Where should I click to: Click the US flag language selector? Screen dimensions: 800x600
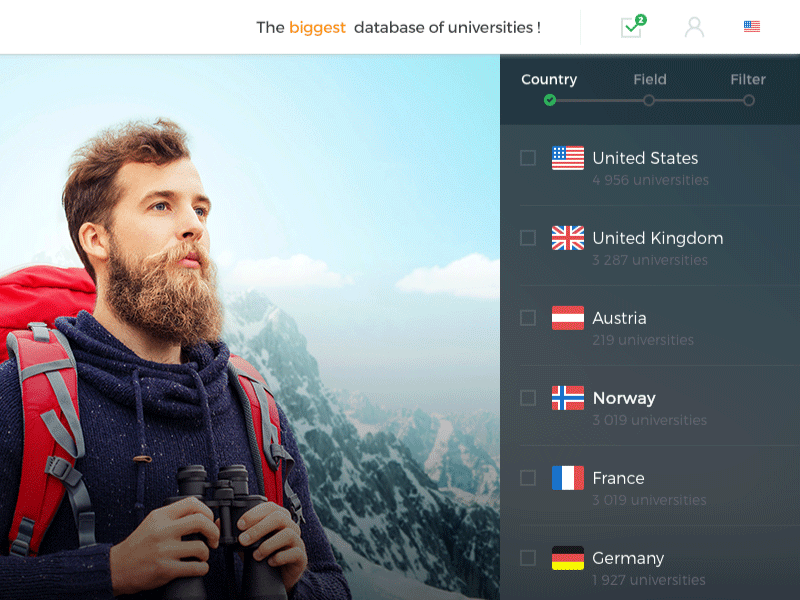(x=752, y=27)
